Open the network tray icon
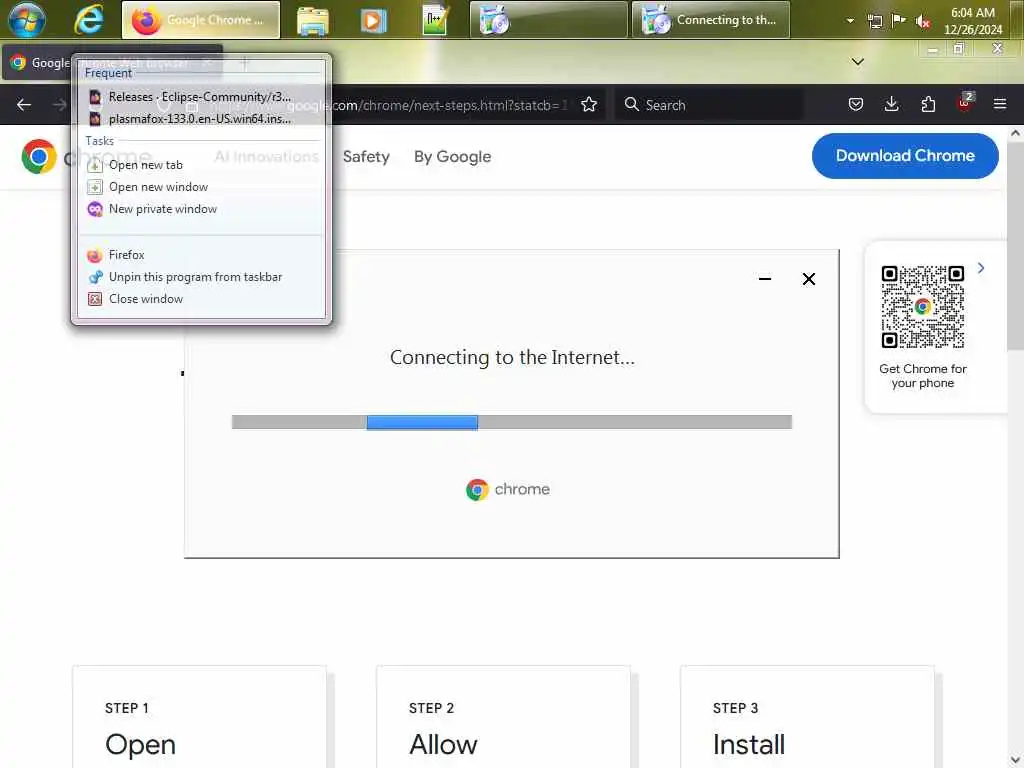The width and height of the screenshot is (1024, 768). [874, 21]
